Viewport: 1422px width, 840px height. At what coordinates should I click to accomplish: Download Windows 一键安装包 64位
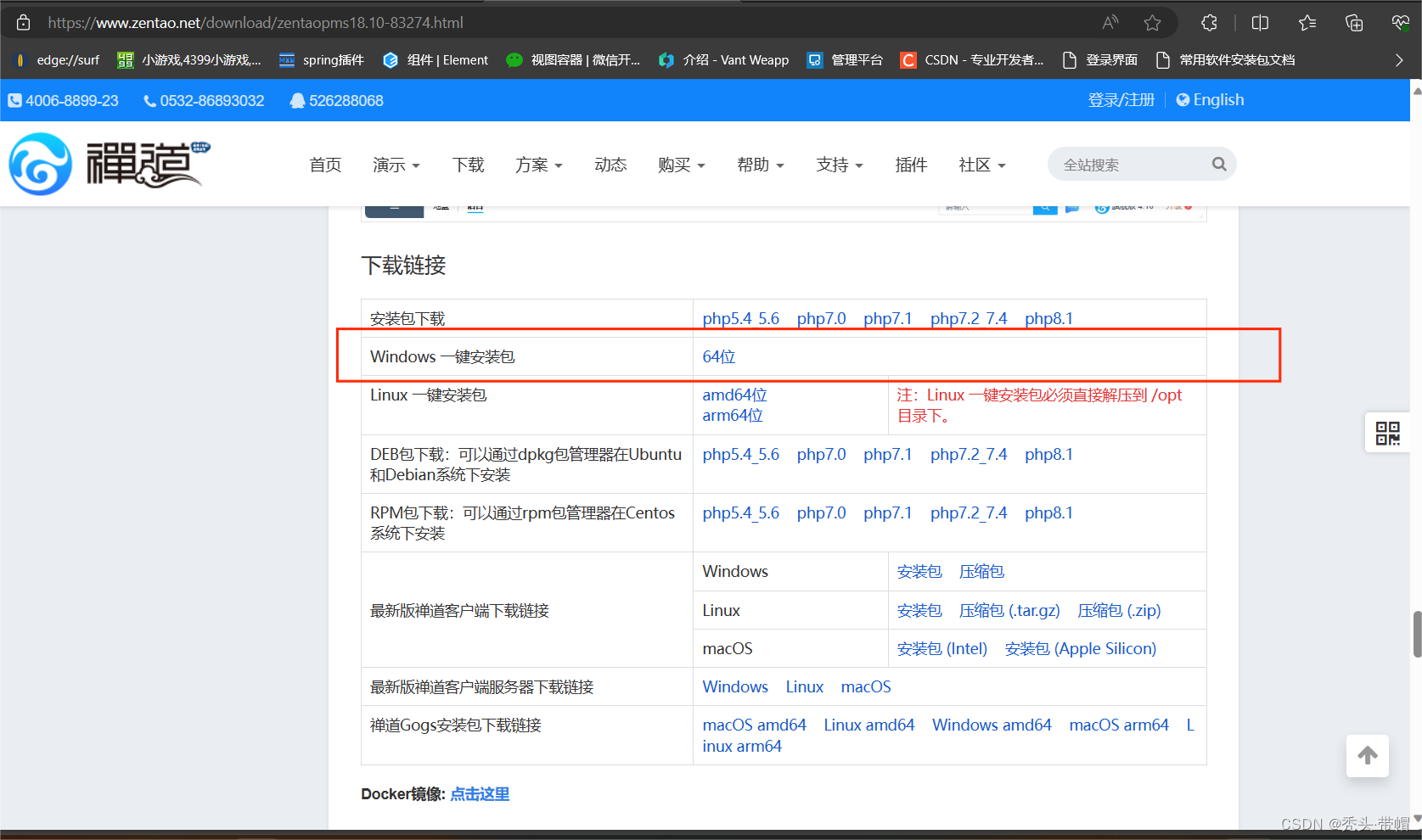point(719,357)
